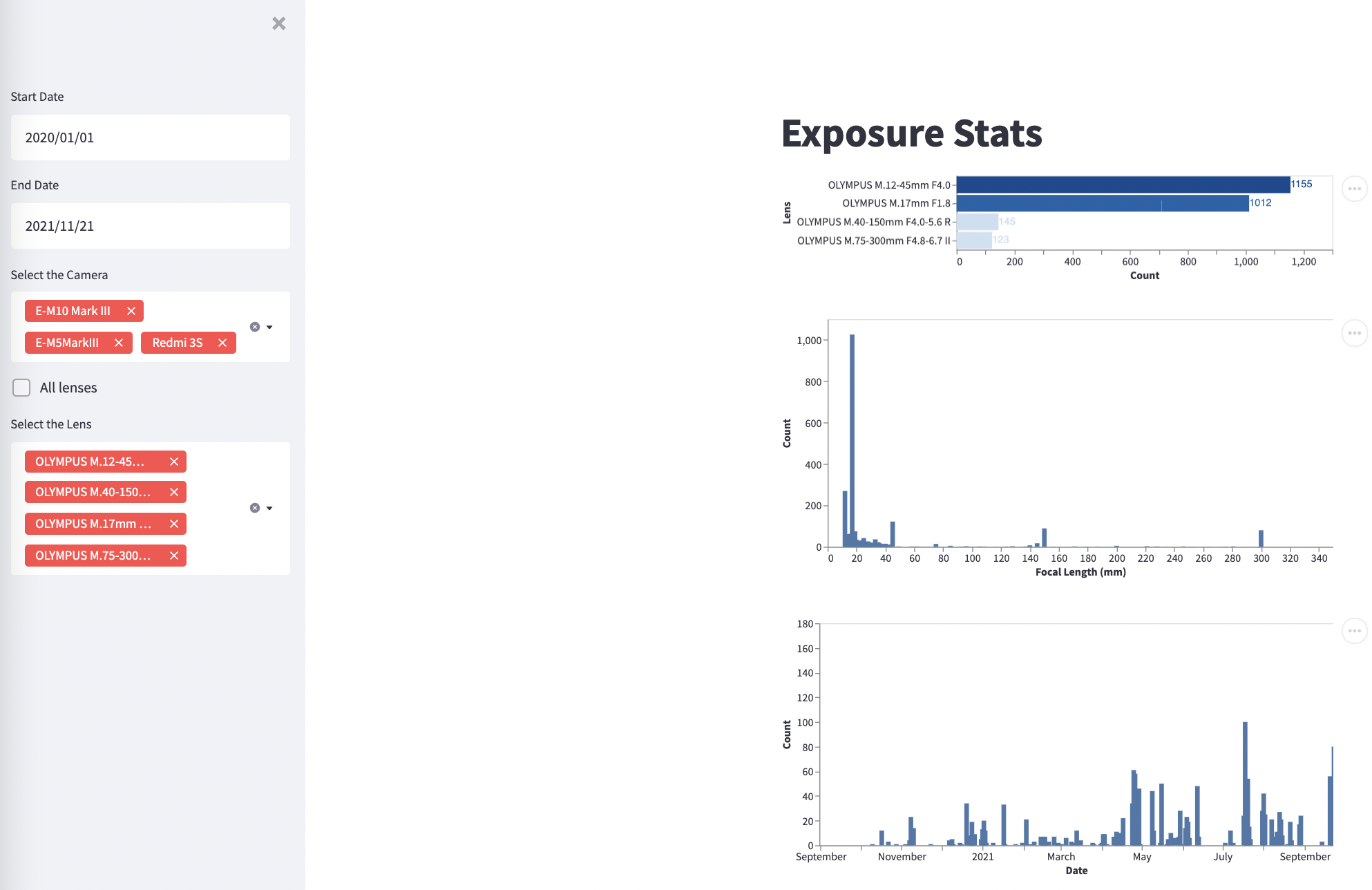The image size is (1372, 890).
Task: Remove the OLYMPUS M.17mm lens tag
Action: (174, 524)
